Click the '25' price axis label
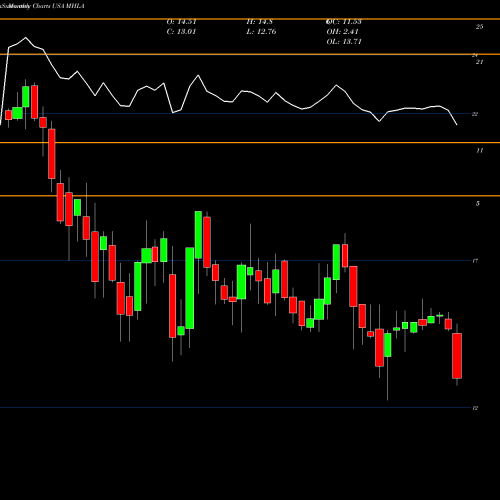This screenshot has height=500, width=500. pyautogui.click(x=479, y=27)
